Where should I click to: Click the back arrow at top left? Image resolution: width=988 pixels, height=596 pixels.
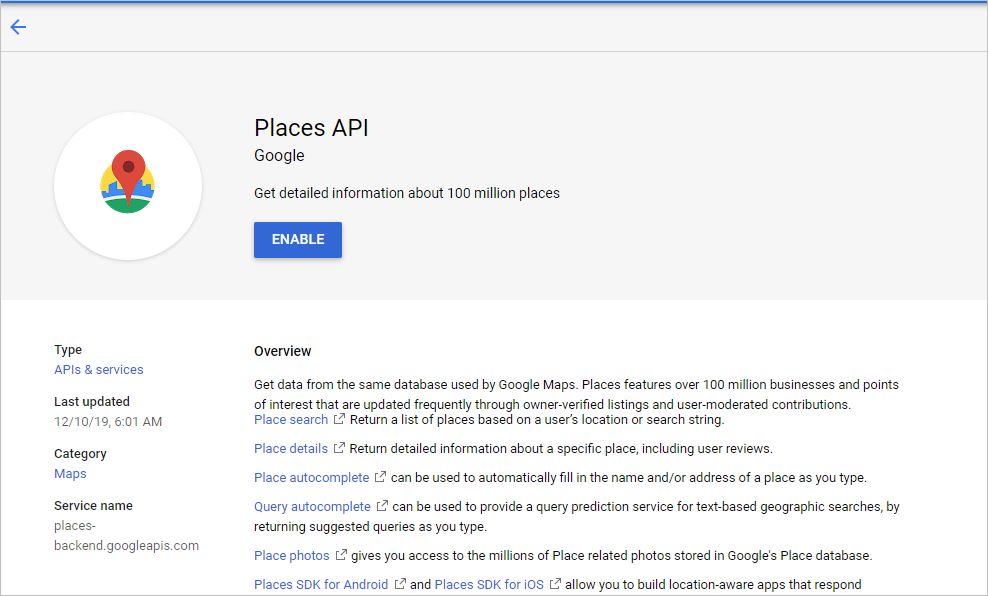[x=18, y=27]
